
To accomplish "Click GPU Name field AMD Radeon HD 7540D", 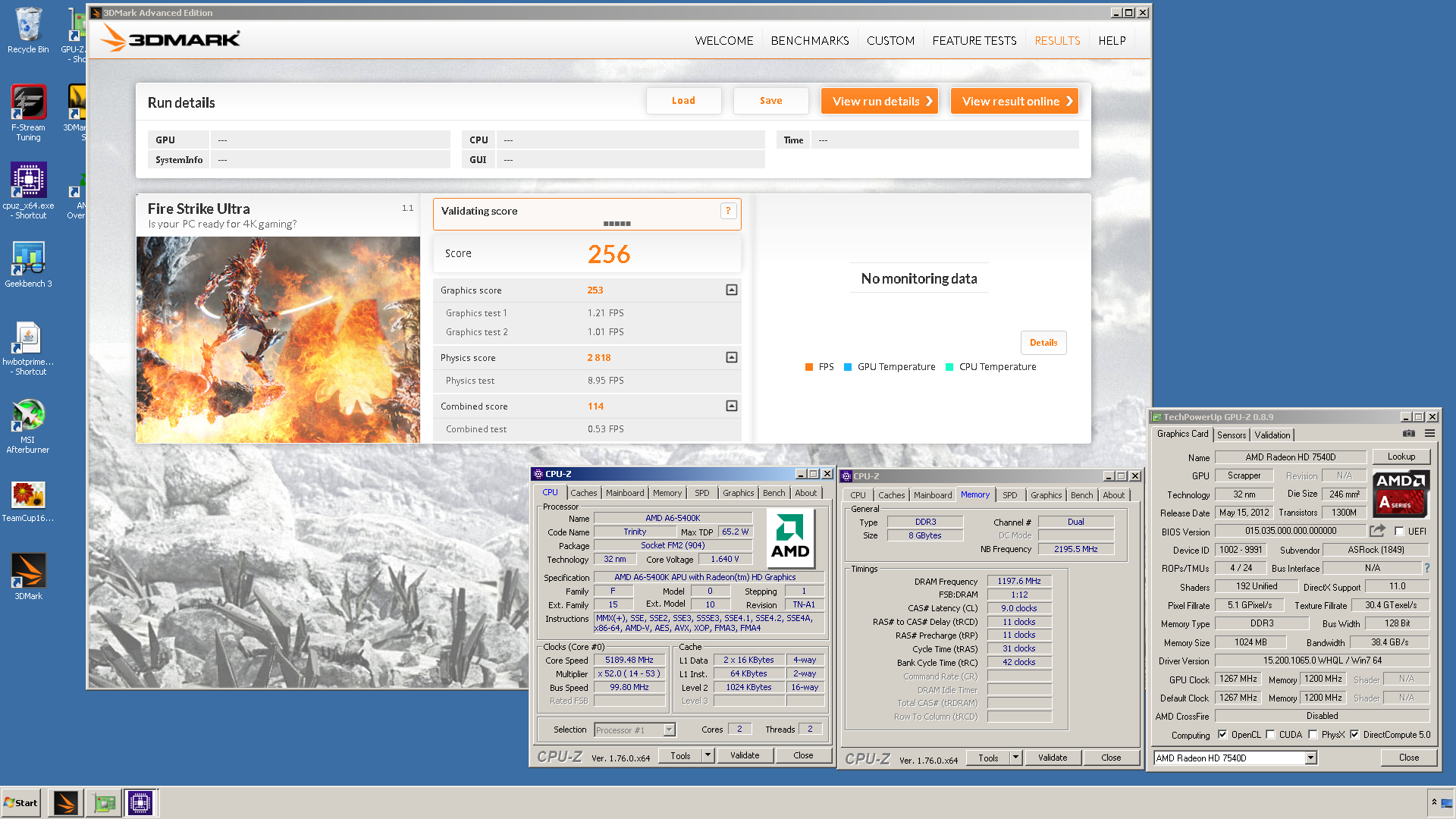I will point(1291,457).
